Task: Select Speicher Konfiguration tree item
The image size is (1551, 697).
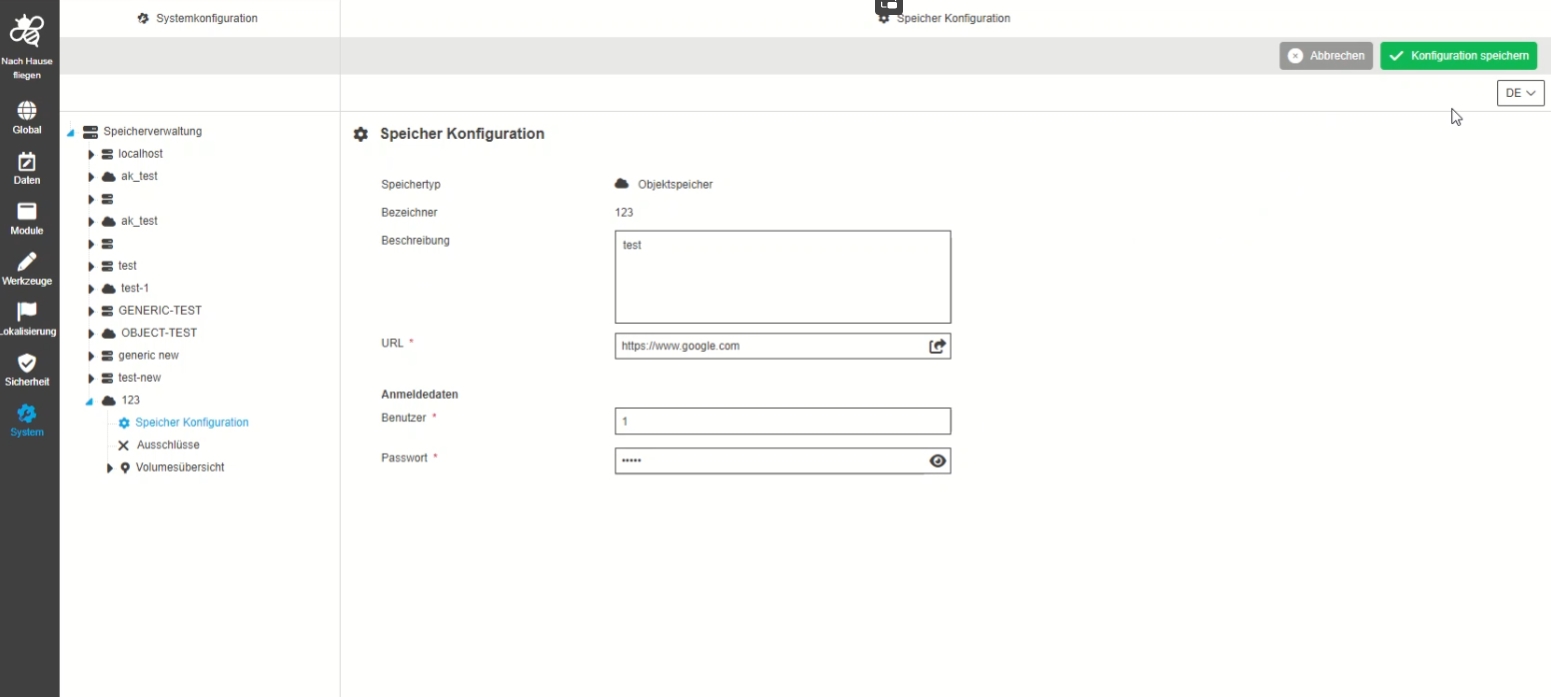Action: pos(192,422)
